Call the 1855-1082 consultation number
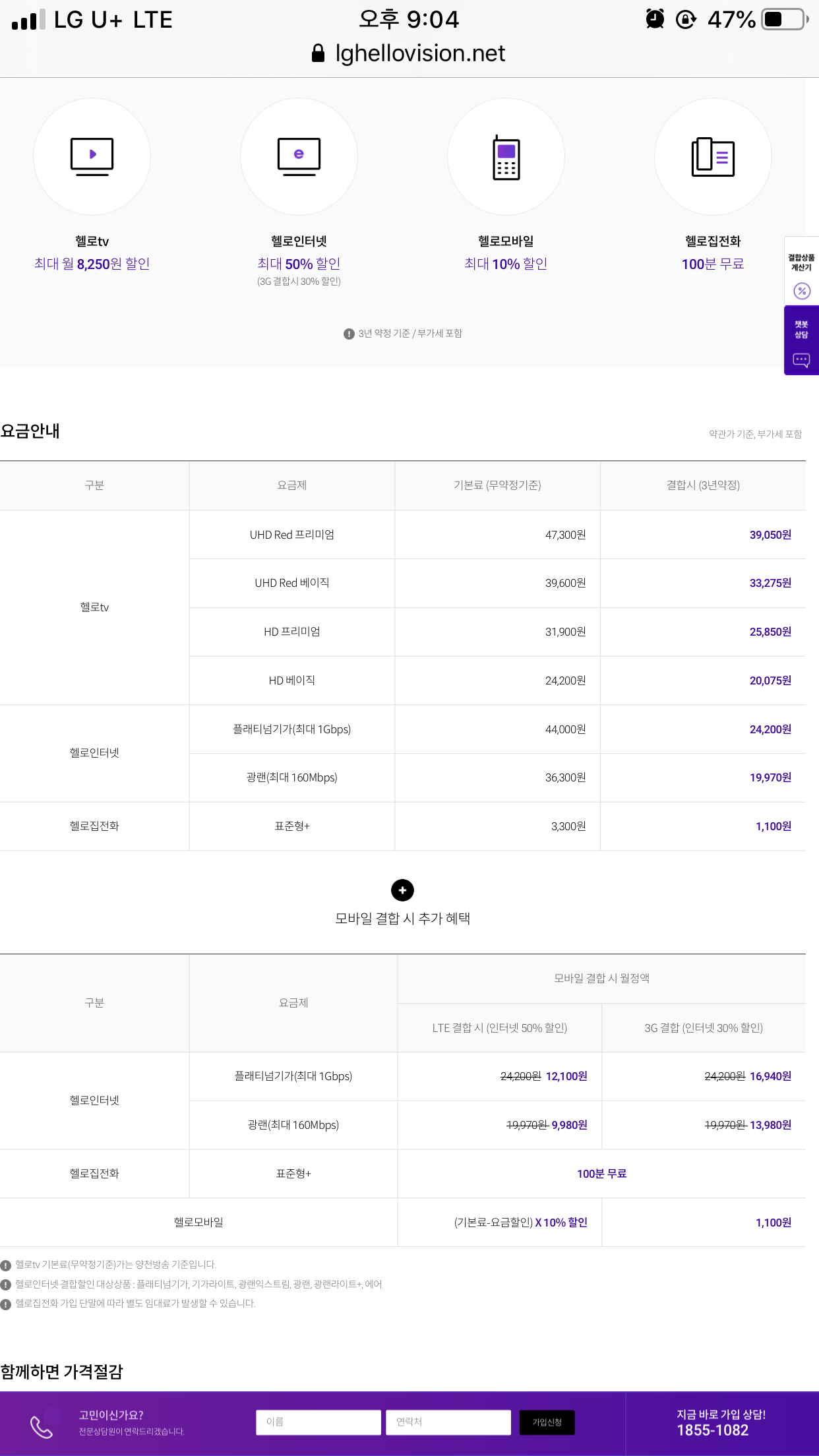The width and height of the screenshot is (819, 1456). point(713,1430)
